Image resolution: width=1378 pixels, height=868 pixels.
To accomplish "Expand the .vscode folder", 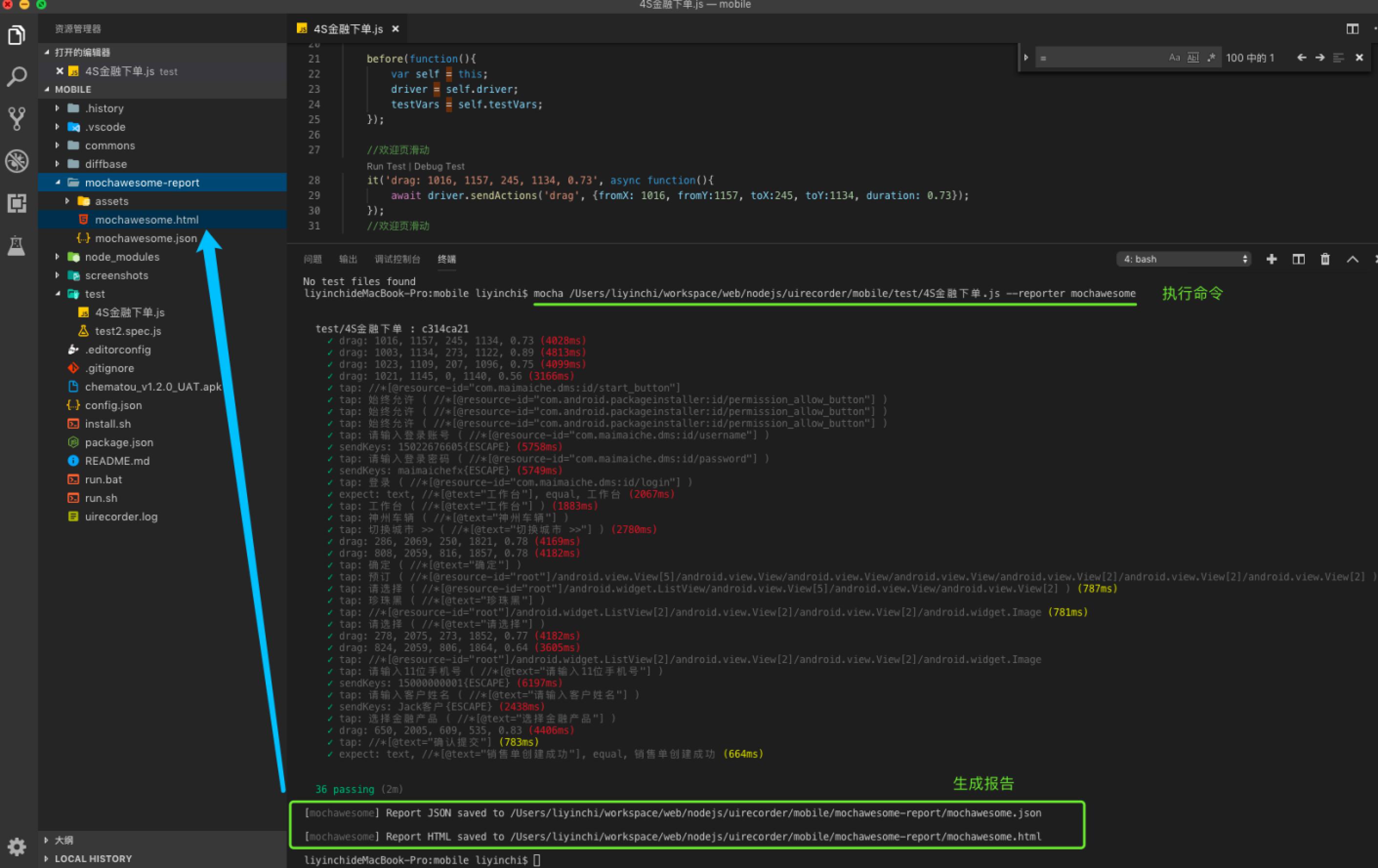I will pyautogui.click(x=163, y=127).
